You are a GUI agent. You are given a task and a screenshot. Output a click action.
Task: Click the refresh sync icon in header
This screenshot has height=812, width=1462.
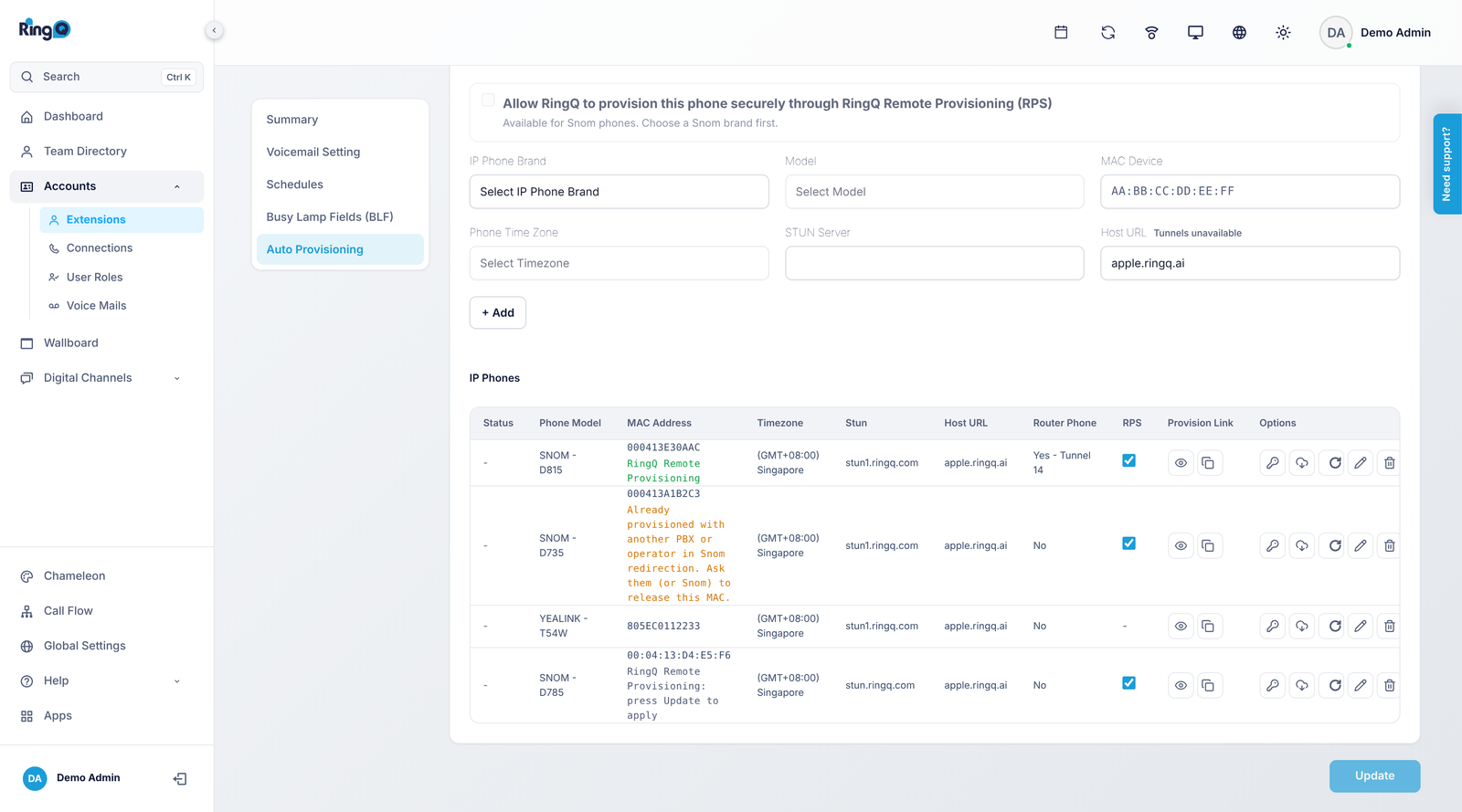pyautogui.click(x=1107, y=33)
